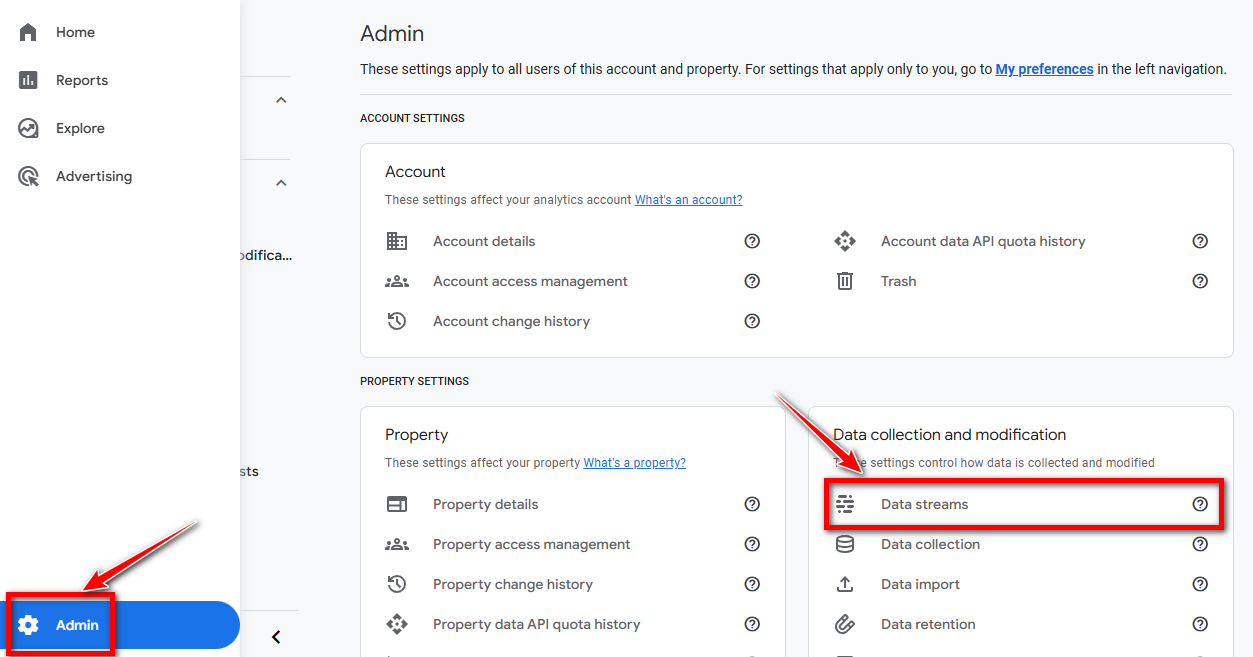Click the Admin gear icon
Screen dimensions: 1253x657
click(x=28, y=625)
